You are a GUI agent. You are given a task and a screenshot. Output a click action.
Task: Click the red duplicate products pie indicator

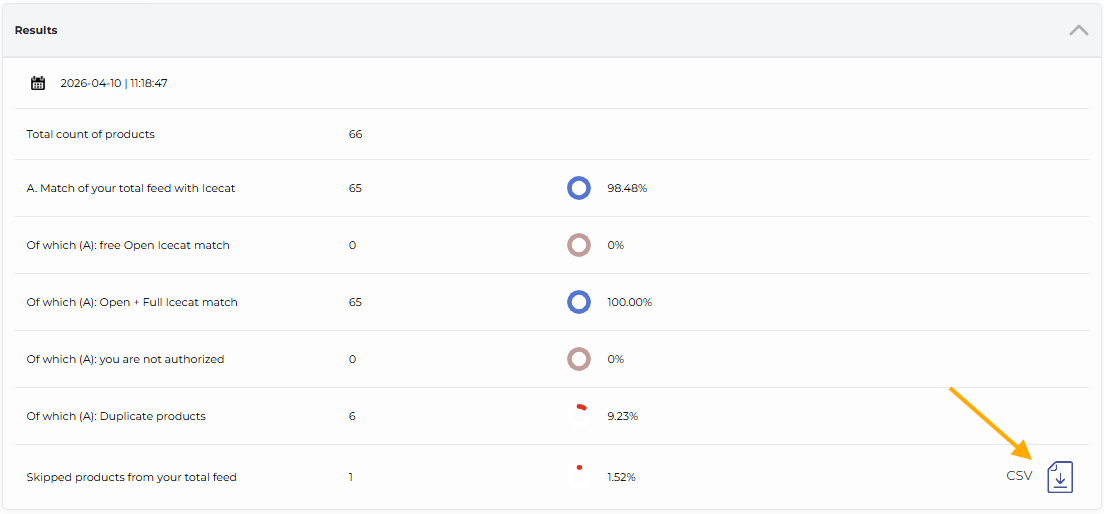[x=581, y=408]
